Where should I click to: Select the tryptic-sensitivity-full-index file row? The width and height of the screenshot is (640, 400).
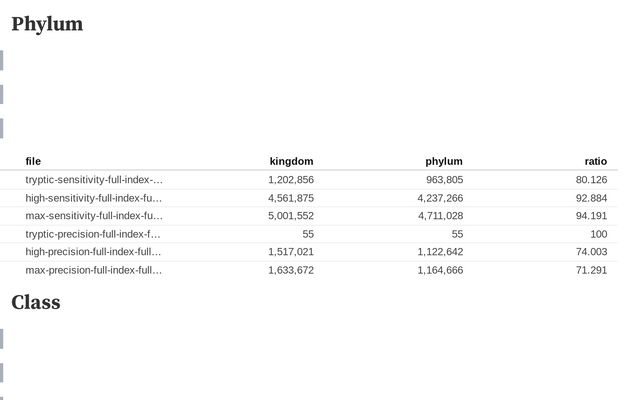coord(94,180)
